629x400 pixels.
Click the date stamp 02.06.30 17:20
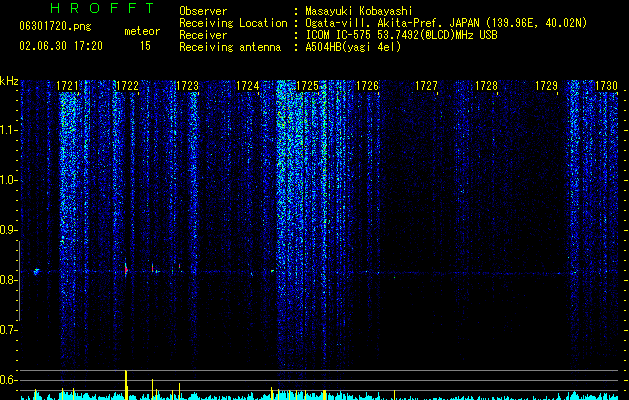coord(61,46)
